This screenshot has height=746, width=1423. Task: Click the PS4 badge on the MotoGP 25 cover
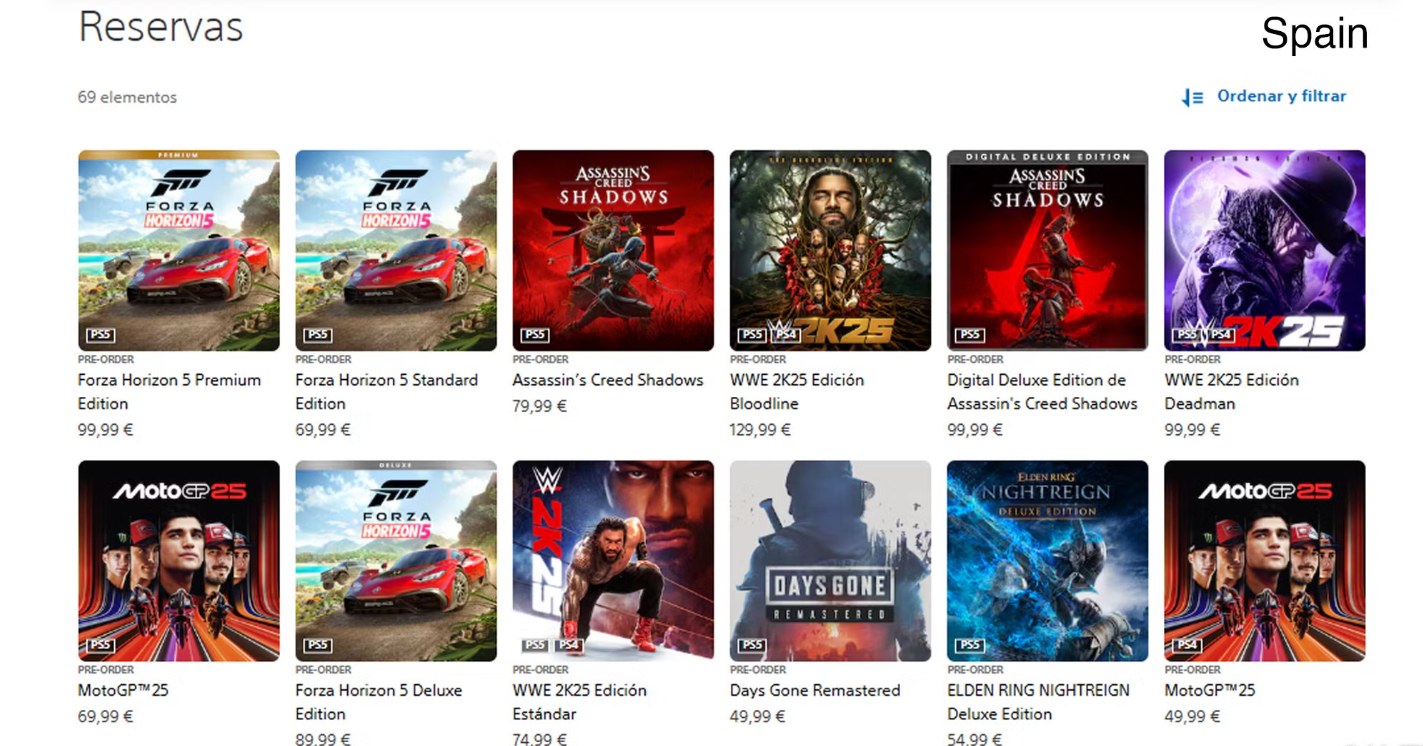[x=1187, y=645]
